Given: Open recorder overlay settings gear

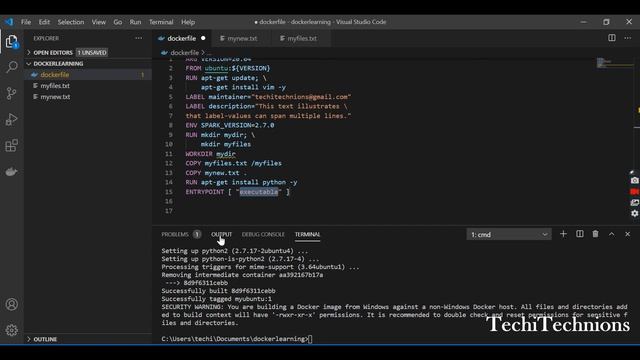Looking at the screenshot, I should (x=634, y=213).
